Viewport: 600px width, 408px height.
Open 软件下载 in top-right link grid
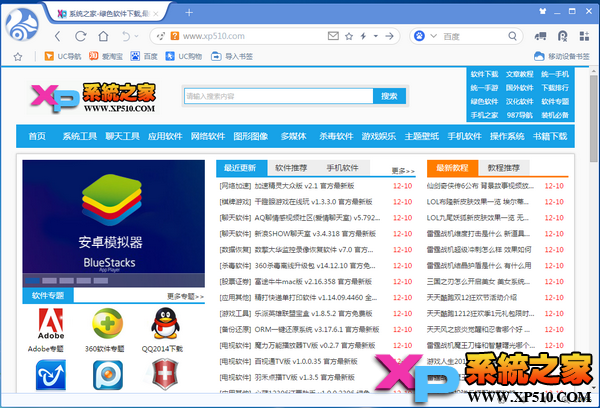pos(484,74)
